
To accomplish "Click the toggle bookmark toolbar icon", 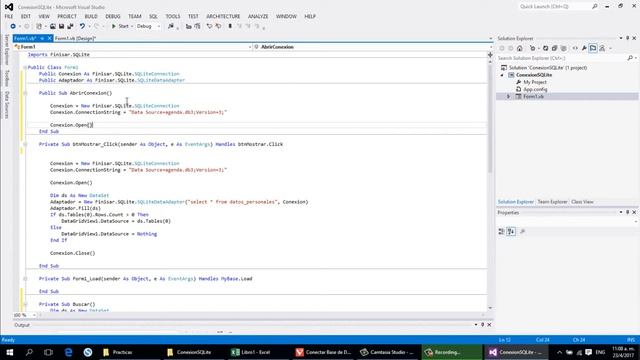I will click(230, 26).
